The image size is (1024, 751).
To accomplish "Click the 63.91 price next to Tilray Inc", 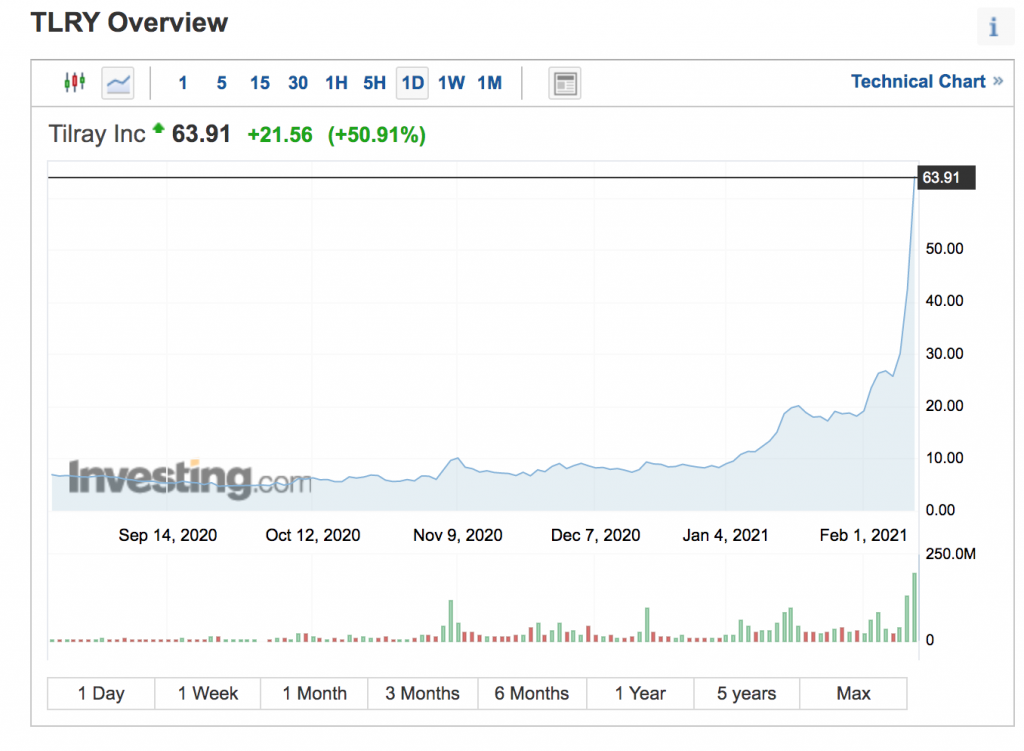I will [201, 134].
